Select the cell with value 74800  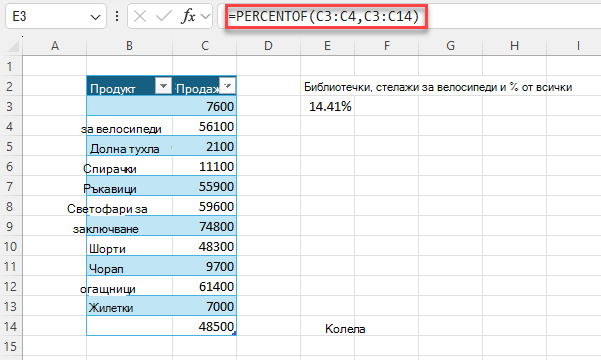coord(205,226)
